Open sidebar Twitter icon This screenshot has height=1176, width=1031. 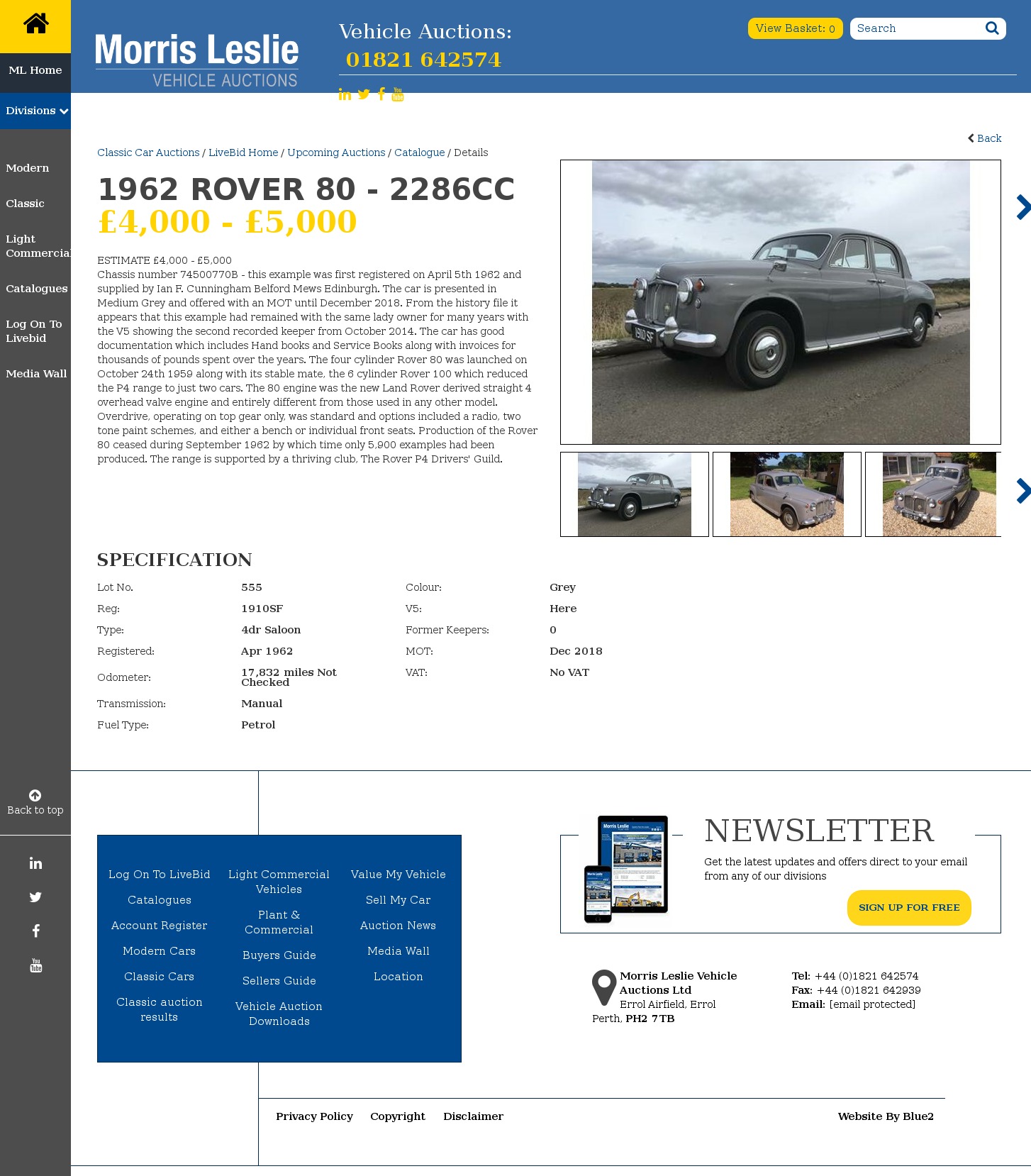pos(35,897)
